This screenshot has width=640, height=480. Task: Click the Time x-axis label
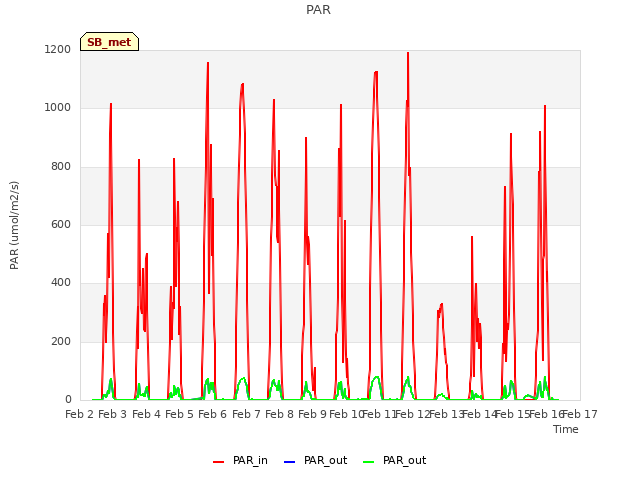click(566, 429)
